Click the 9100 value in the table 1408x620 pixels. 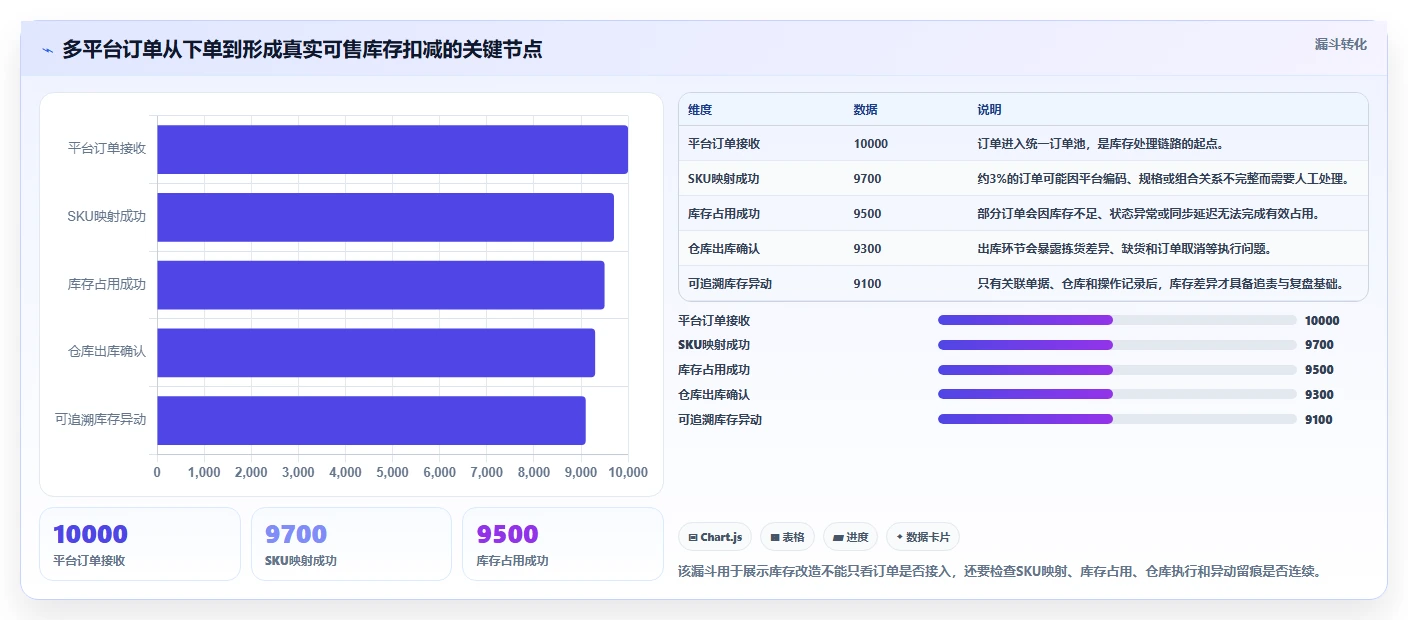pyautogui.click(x=868, y=284)
